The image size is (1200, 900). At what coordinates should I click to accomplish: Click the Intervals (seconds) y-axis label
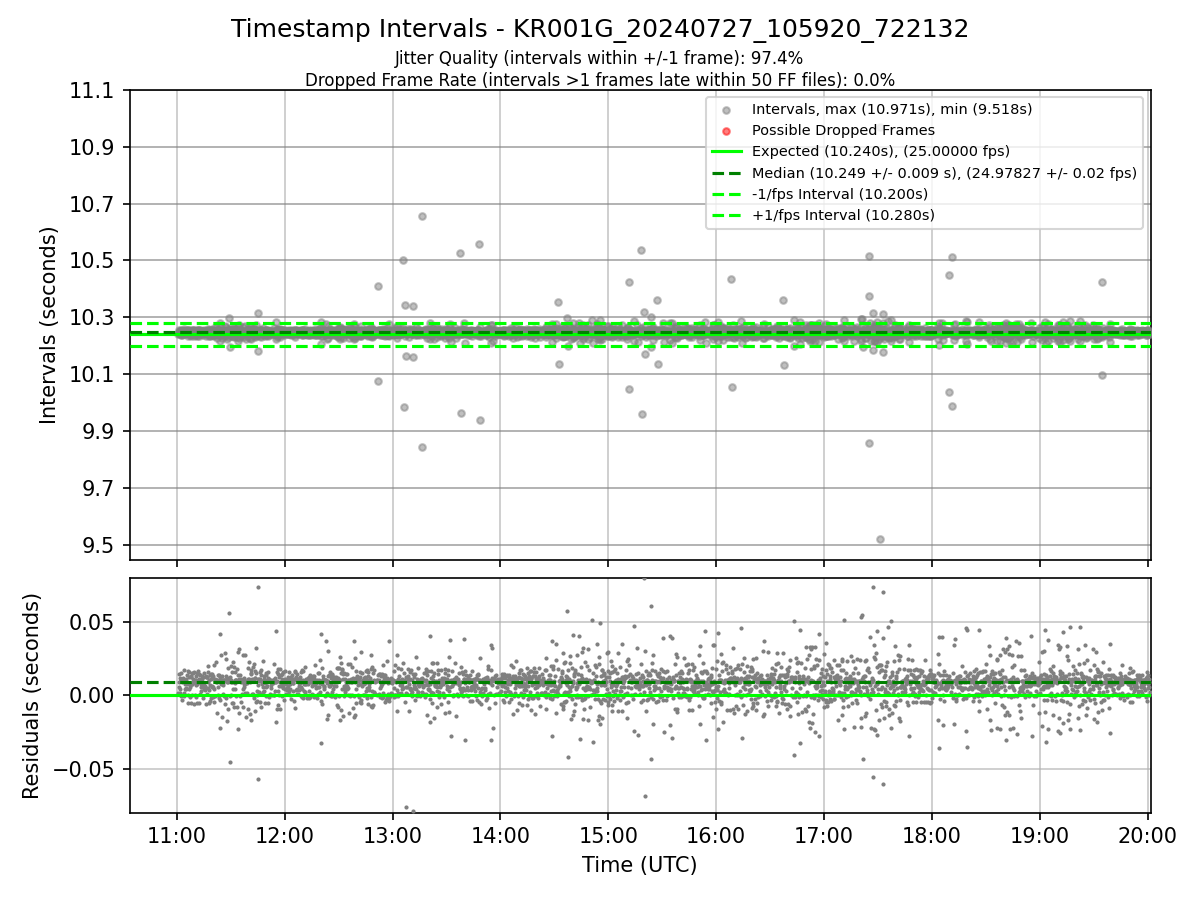pos(49,325)
